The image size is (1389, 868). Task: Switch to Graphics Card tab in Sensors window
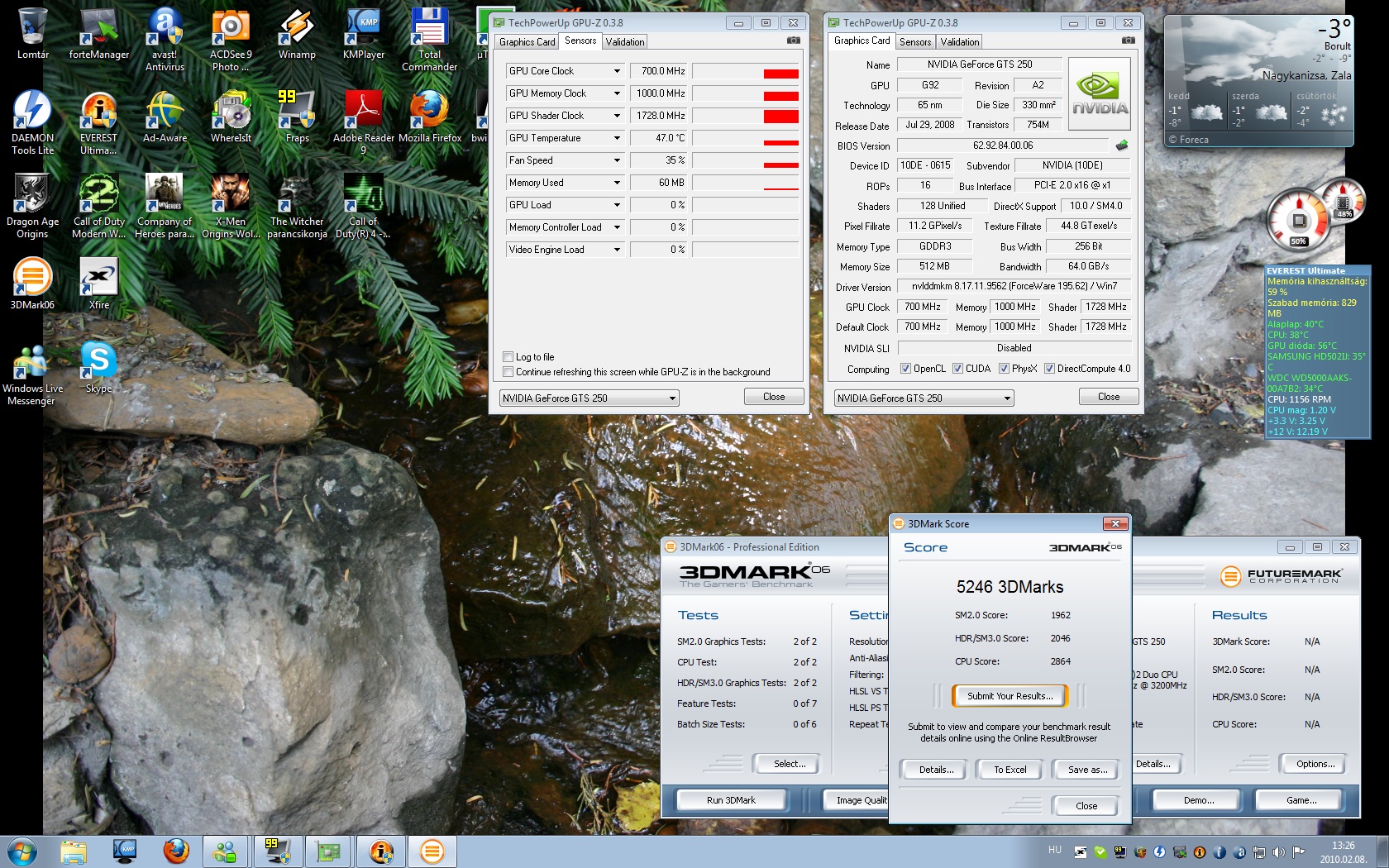coord(527,42)
